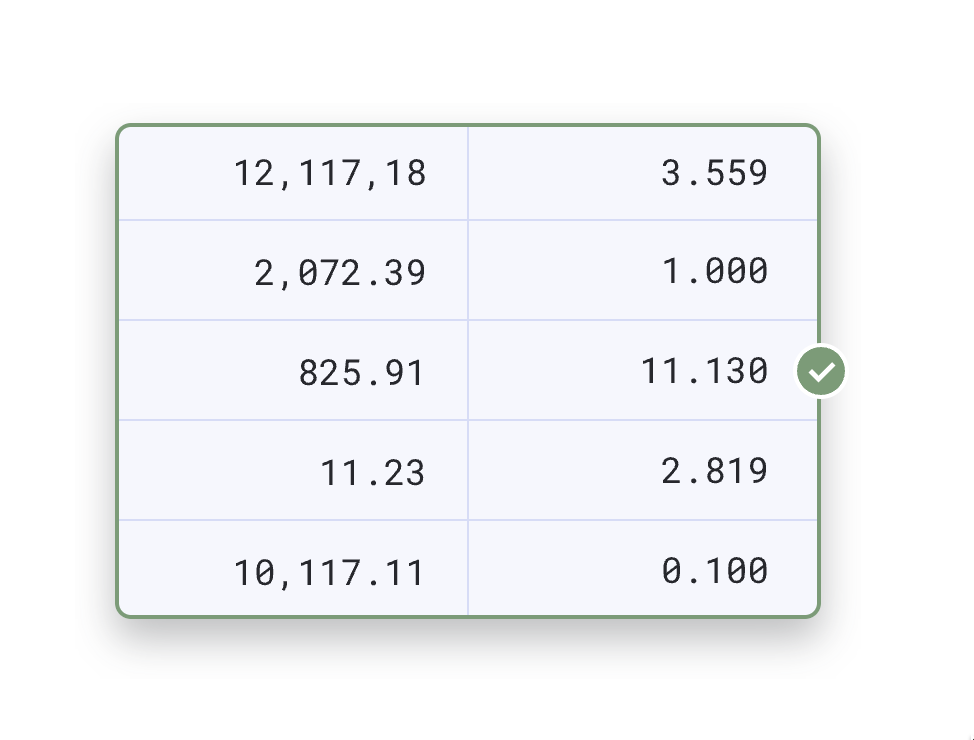Pick the cell with 11.23
This screenshot has width=974, height=740.
(293, 470)
